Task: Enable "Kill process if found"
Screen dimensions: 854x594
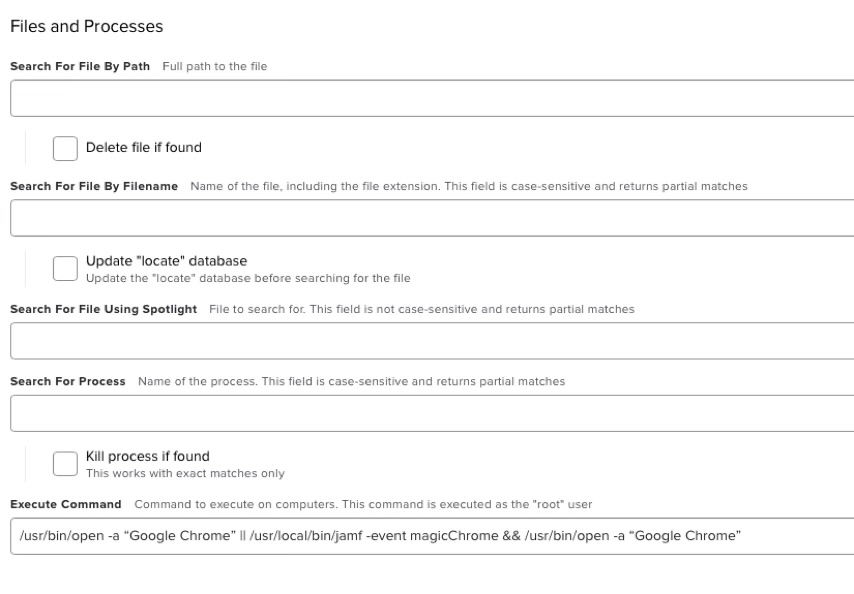Action: (x=65, y=463)
